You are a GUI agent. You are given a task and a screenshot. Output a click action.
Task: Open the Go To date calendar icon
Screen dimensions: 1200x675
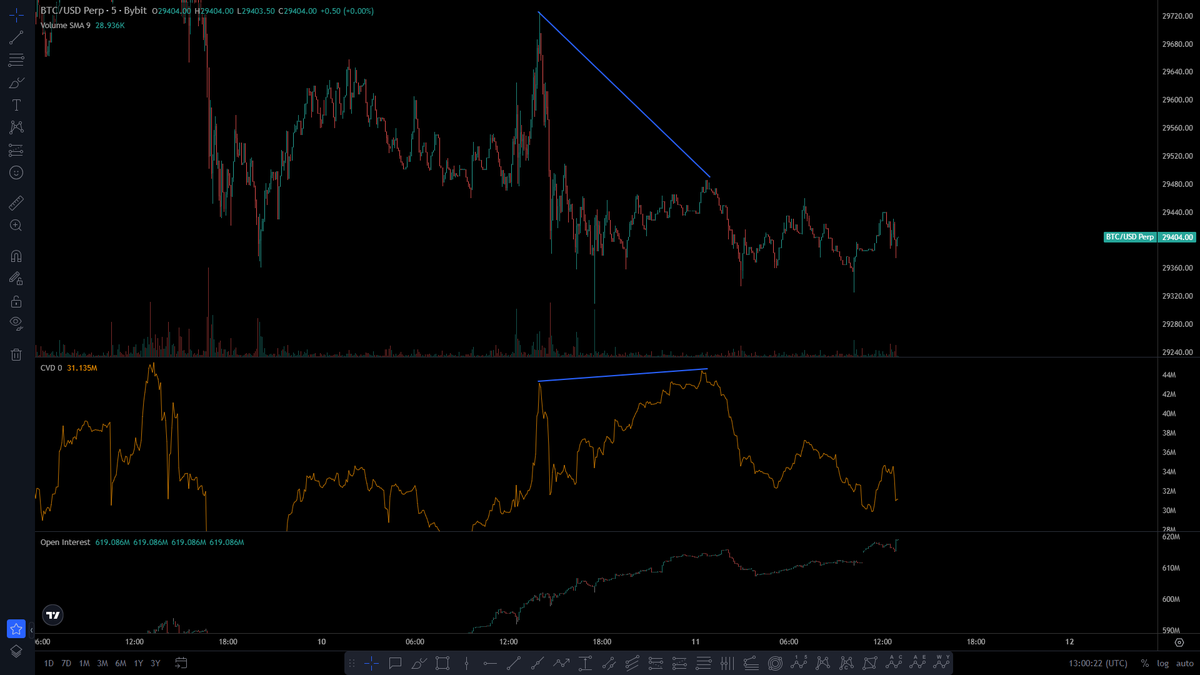(181, 663)
